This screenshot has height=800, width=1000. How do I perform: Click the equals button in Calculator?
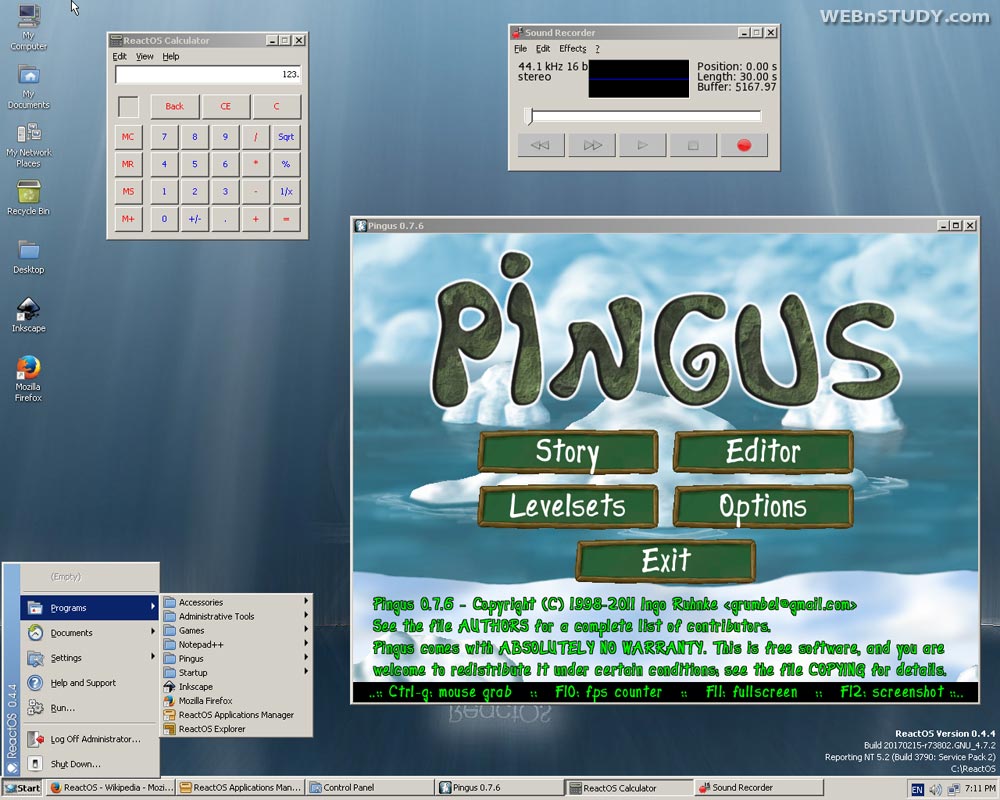tap(286, 219)
